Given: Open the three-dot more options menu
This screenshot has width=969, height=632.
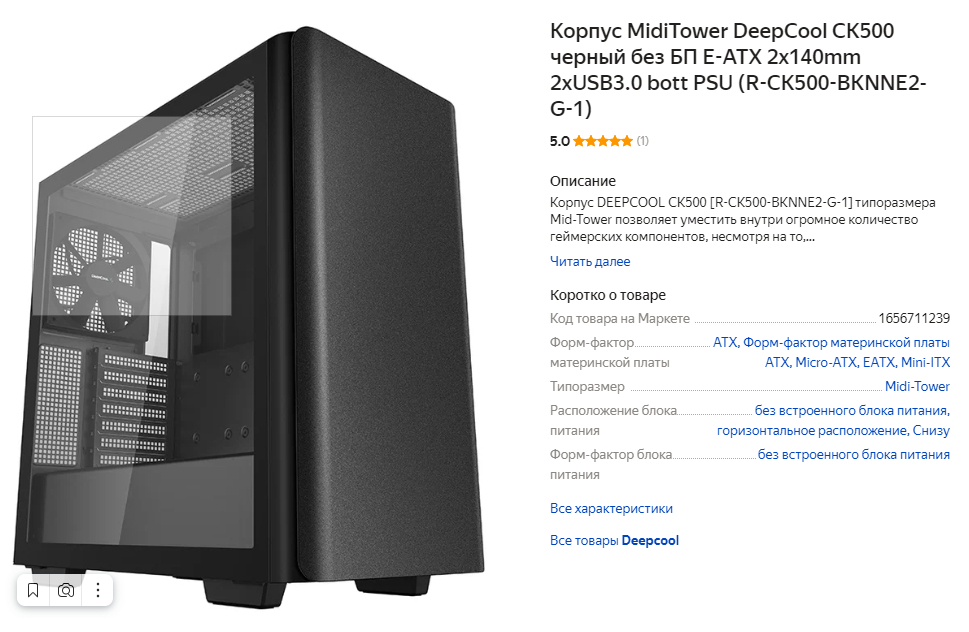Looking at the screenshot, I should [98, 591].
